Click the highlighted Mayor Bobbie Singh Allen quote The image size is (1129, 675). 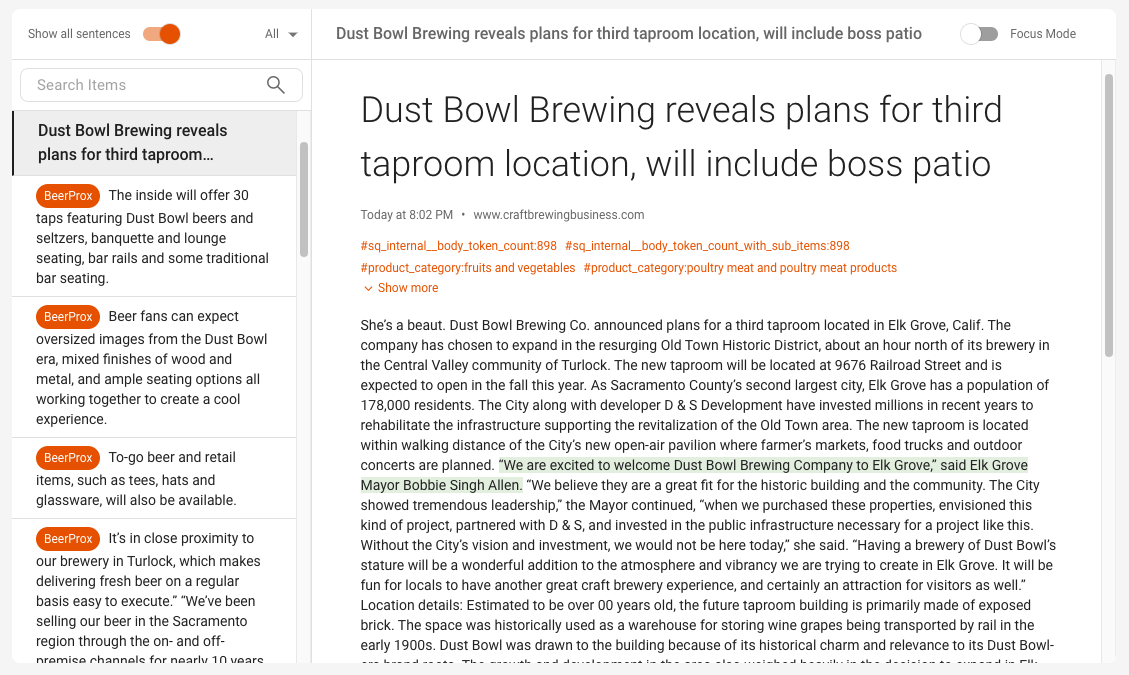[x=694, y=475]
